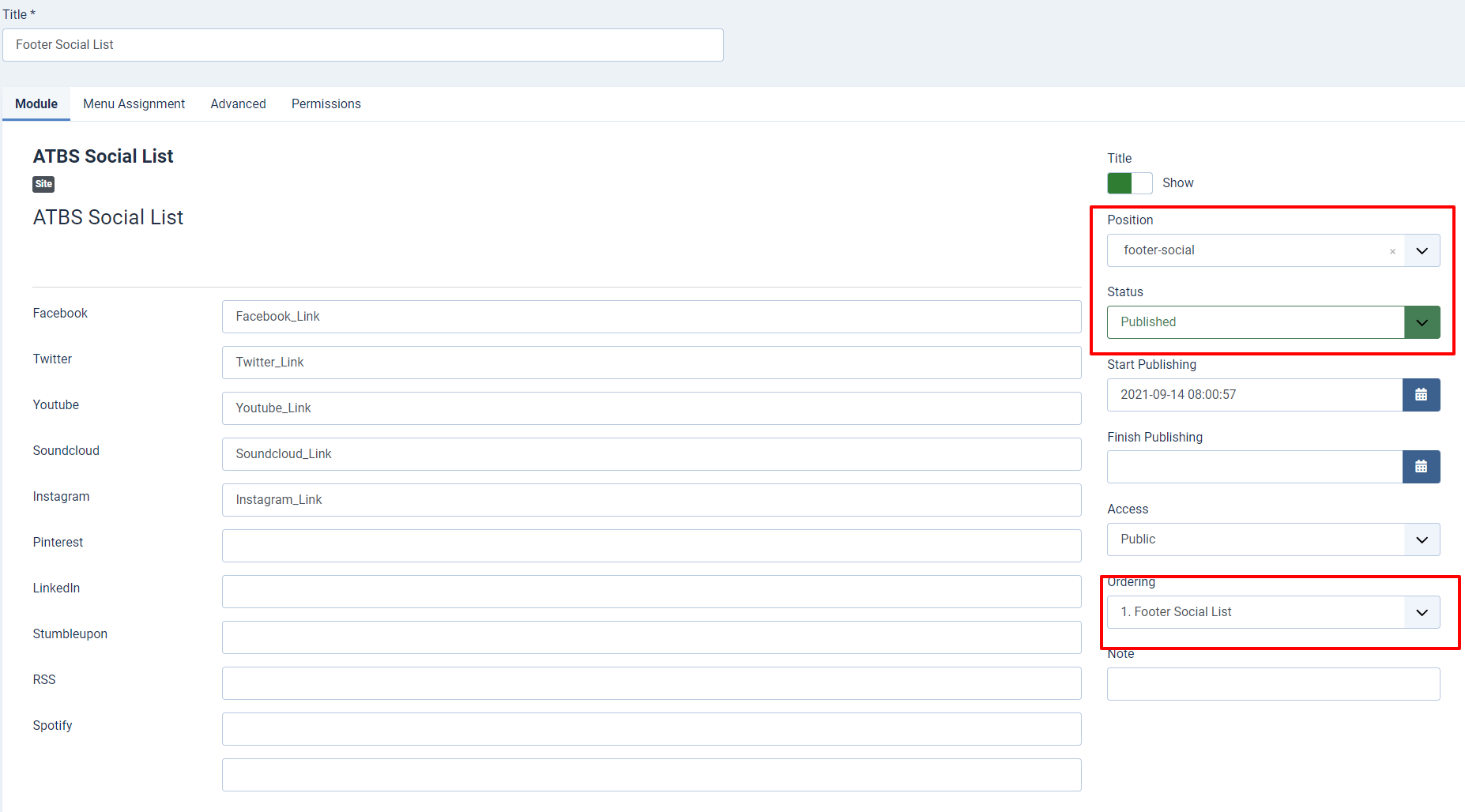
Task: Open the Start Publishing calendar picker
Action: click(x=1421, y=395)
